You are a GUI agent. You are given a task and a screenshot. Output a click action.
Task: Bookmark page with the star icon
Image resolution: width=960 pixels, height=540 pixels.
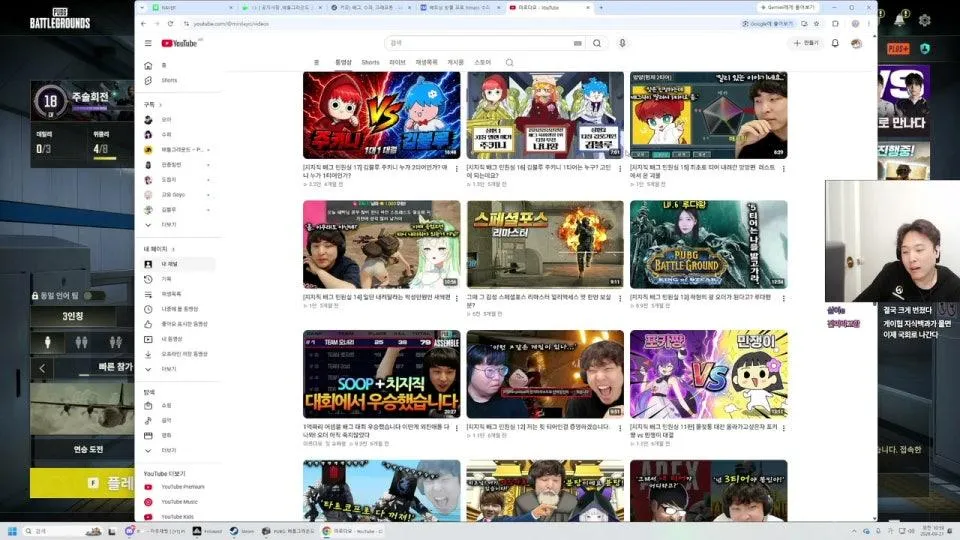point(816,24)
